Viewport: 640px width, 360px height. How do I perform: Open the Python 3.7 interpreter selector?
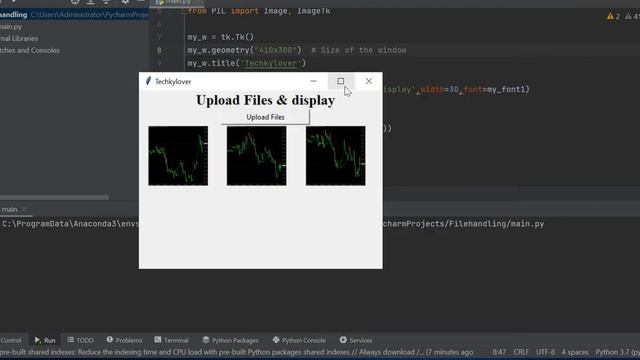click(x=617, y=352)
